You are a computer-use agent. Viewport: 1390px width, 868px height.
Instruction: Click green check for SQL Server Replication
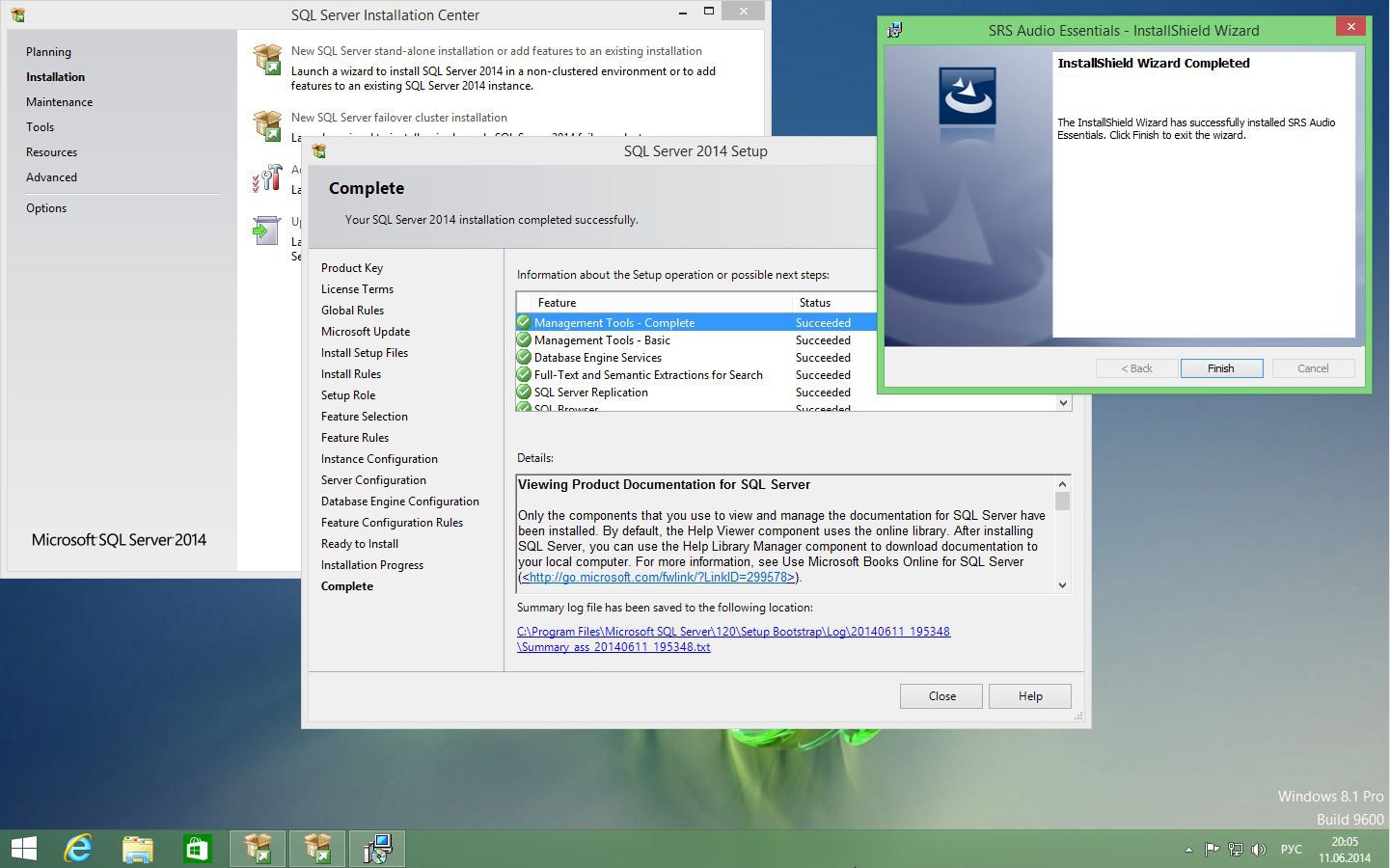click(524, 392)
